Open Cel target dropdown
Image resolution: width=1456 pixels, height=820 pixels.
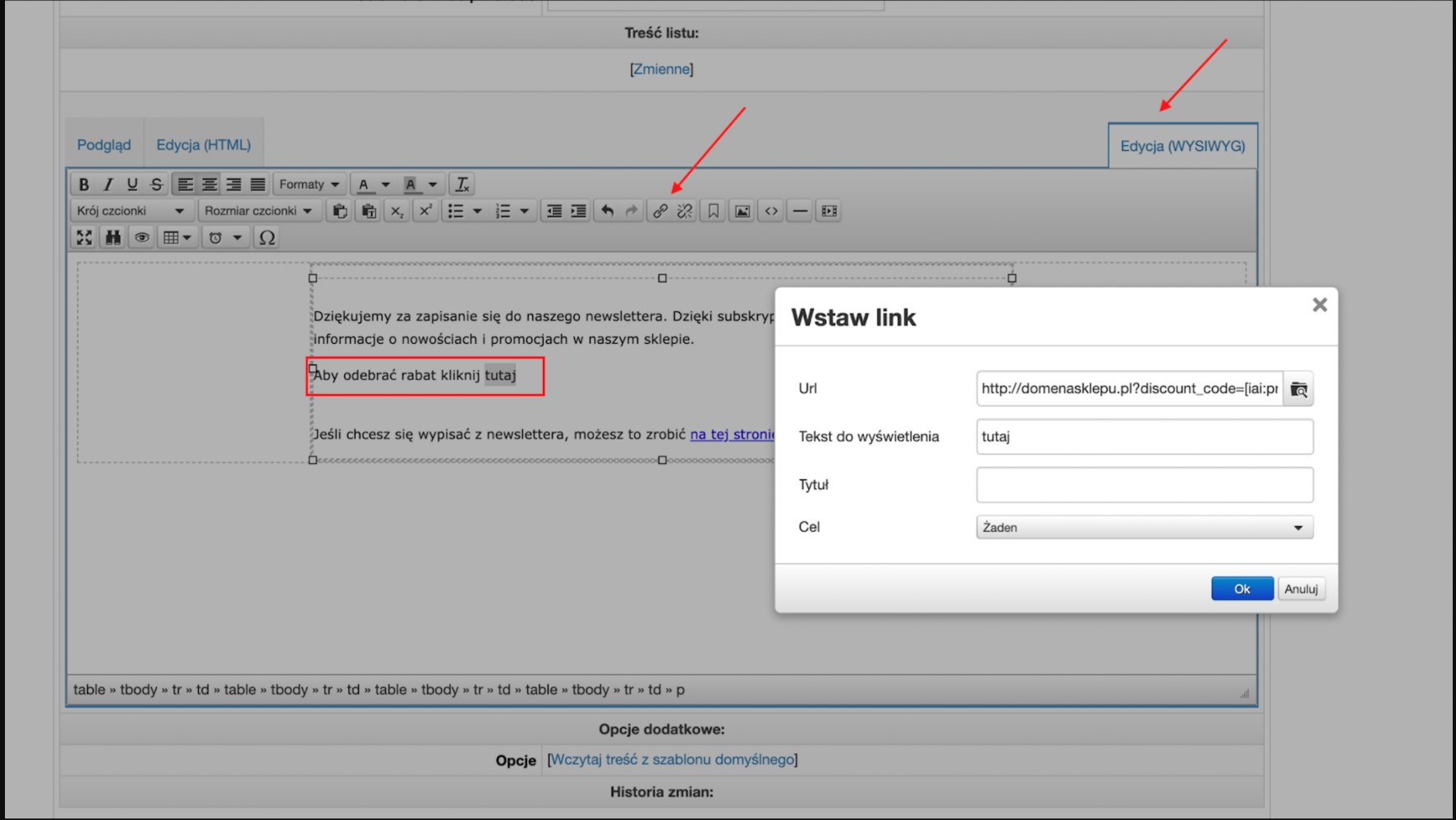click(x=1145, y=527)
